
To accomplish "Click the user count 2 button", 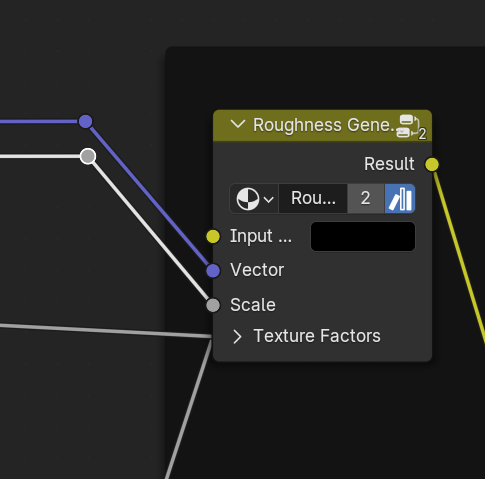I will point(366,199).
